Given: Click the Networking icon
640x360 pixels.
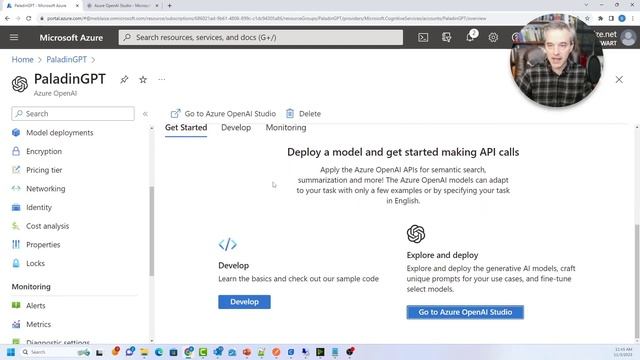Looking at the screenshot, I should coord(16,189).
